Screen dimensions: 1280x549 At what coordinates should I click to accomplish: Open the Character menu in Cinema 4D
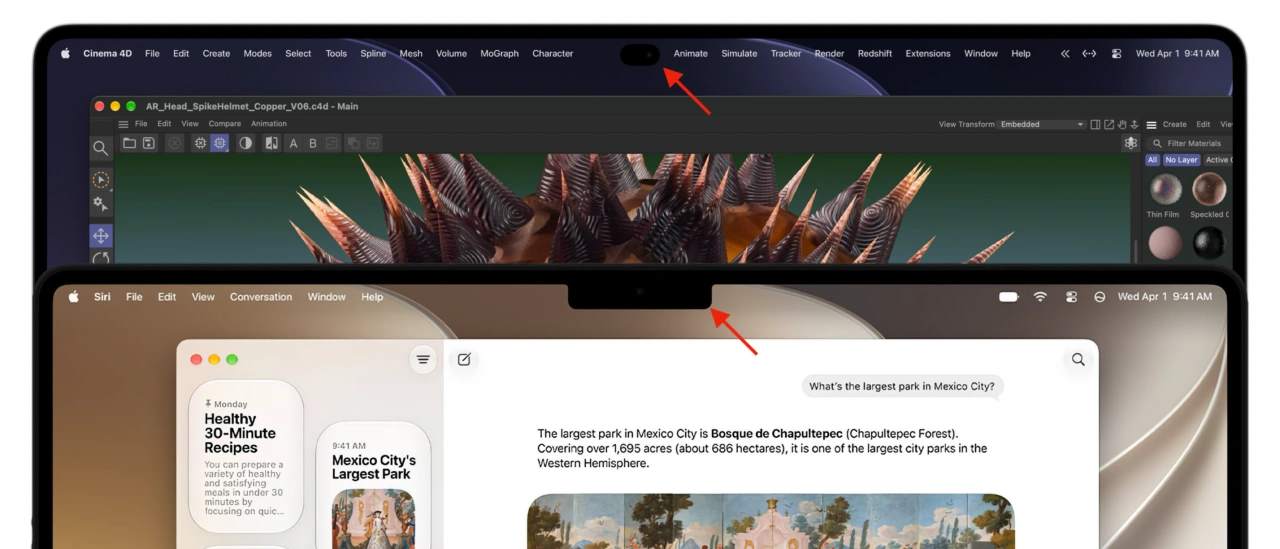pos(552,54)
